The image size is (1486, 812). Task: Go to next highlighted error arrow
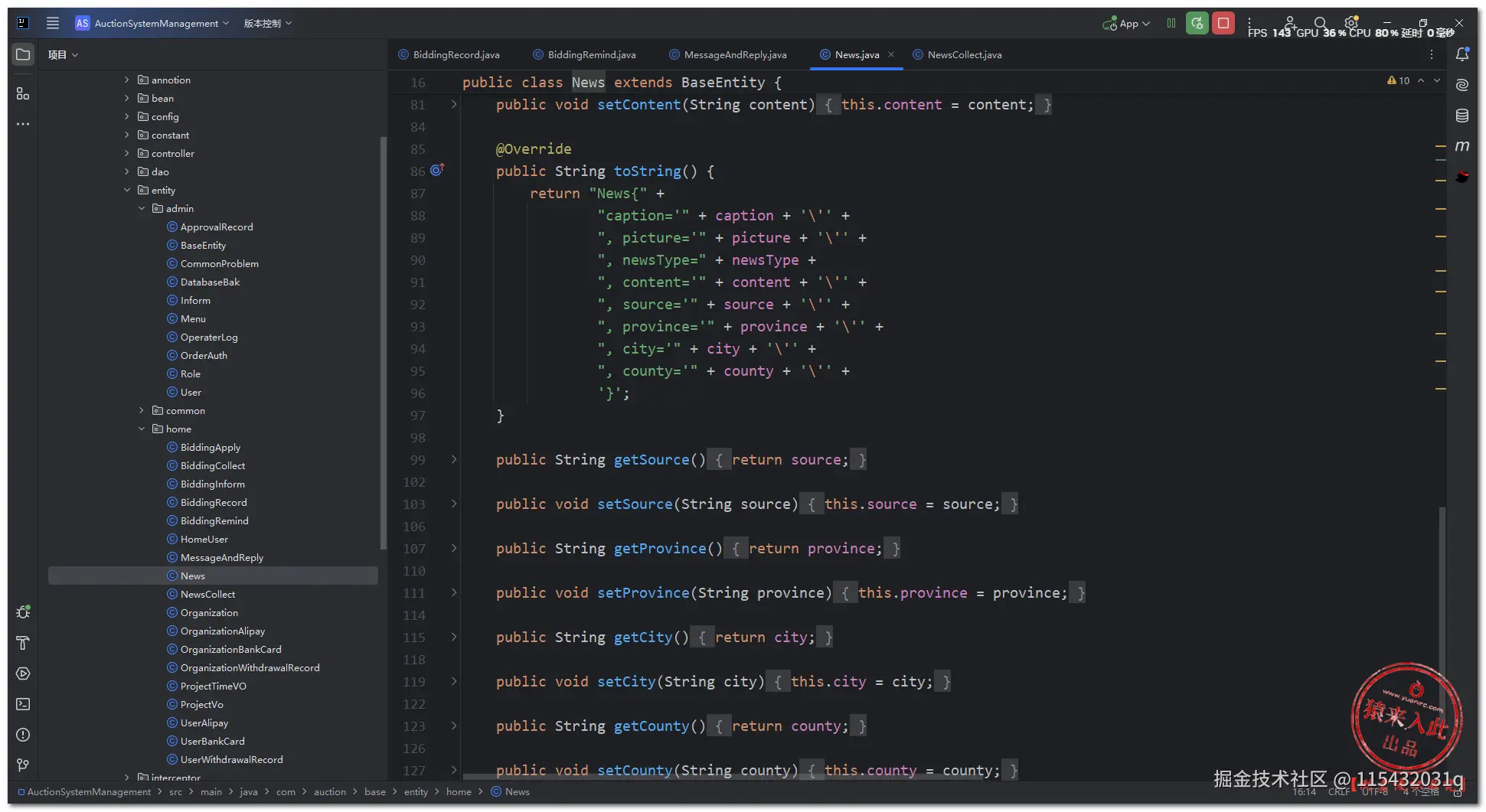coord(1437,80)
